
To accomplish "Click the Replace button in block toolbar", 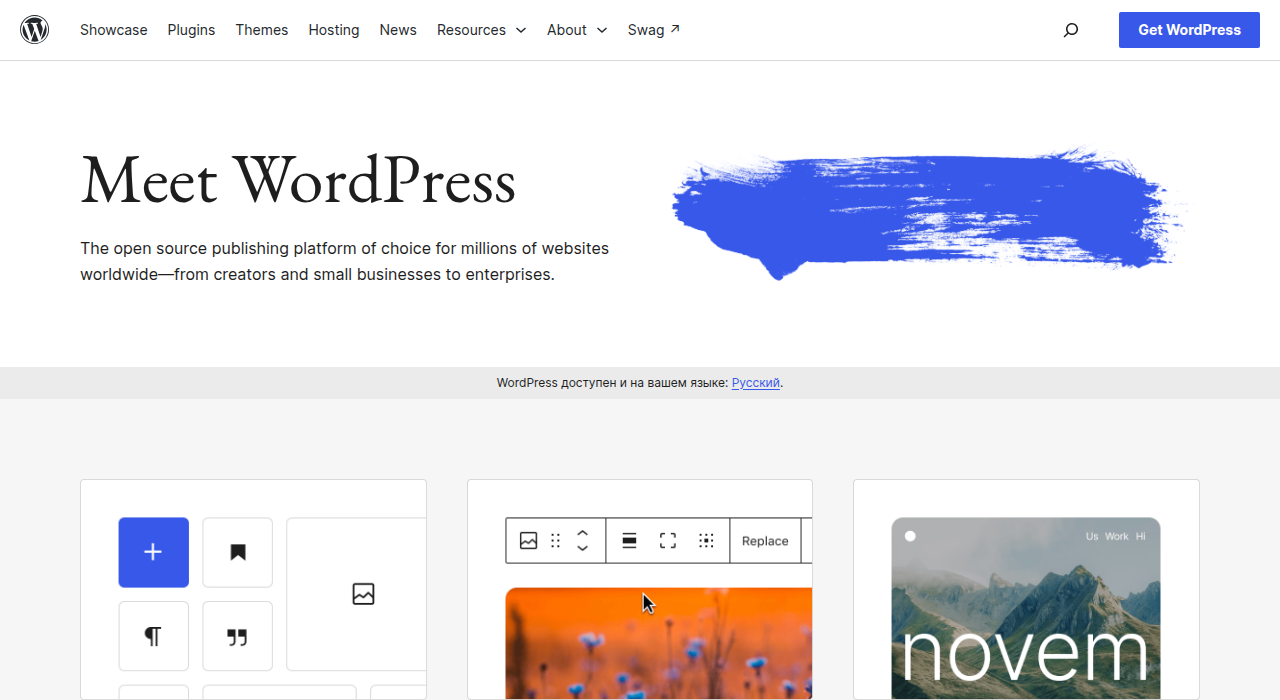I will (x=765, y=541).
